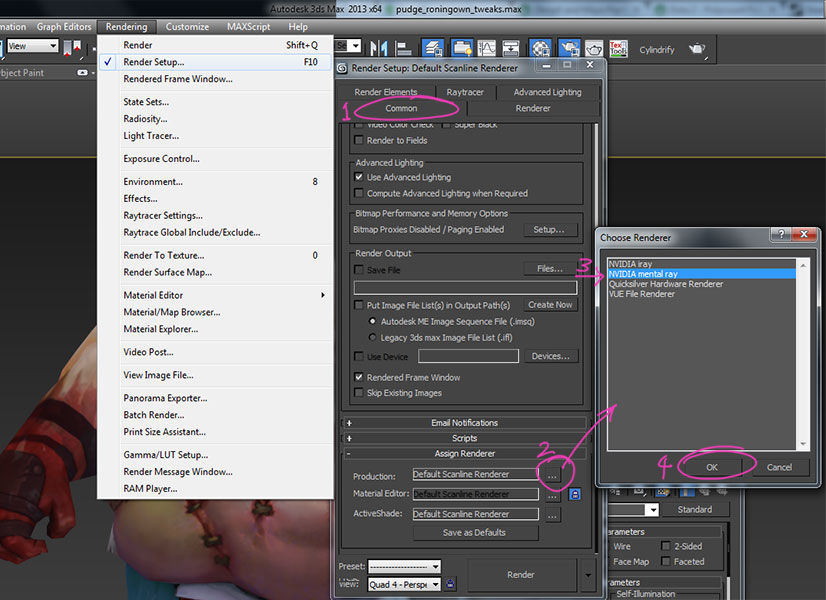Click the Mirror tool icon
The height and width of the screenshot is (600, 826).
378,49
